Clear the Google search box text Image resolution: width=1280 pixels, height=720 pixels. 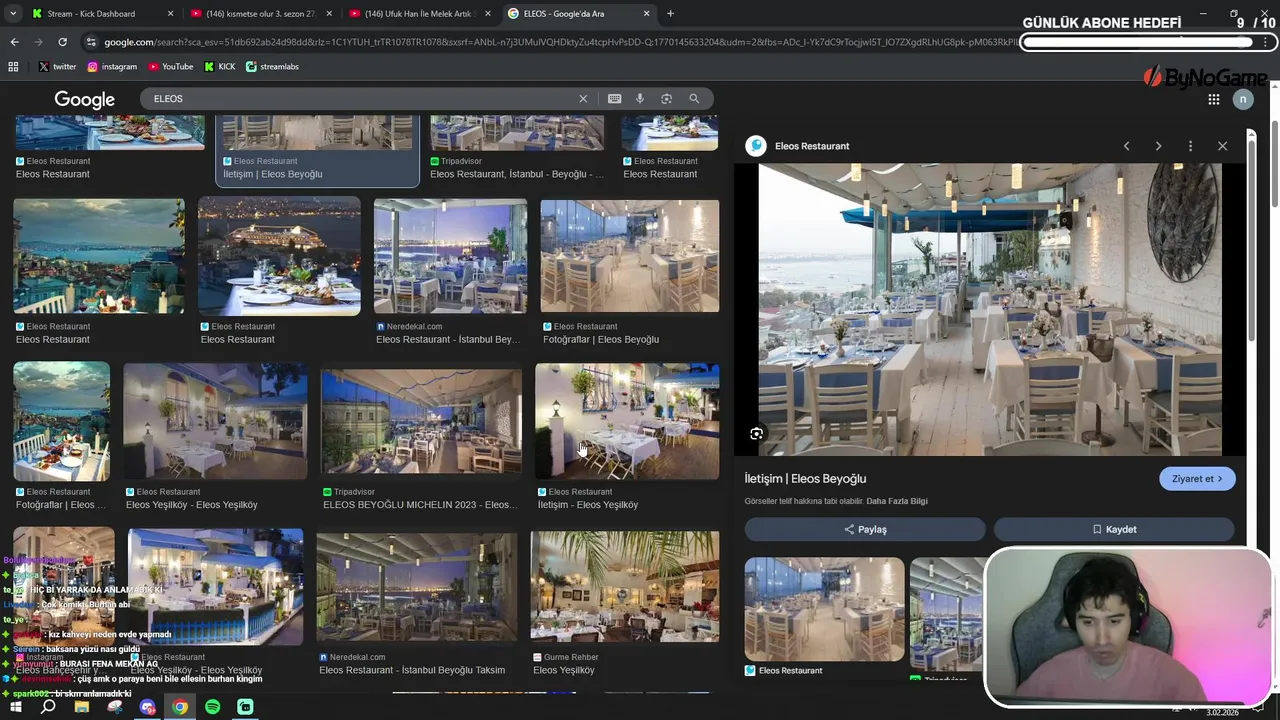click(x=583, y=98)
